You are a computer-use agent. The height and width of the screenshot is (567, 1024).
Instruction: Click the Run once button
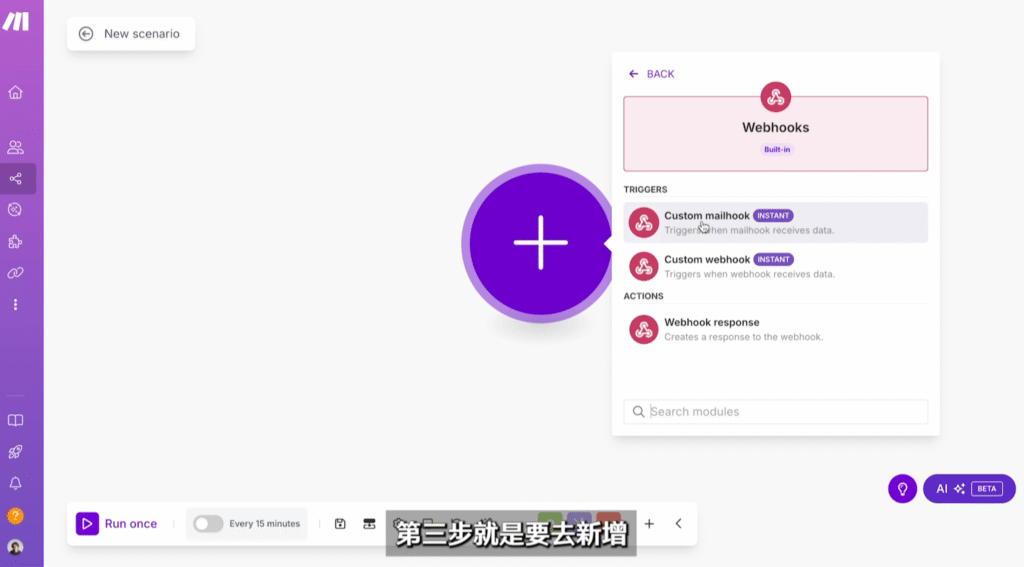point(118,524)
